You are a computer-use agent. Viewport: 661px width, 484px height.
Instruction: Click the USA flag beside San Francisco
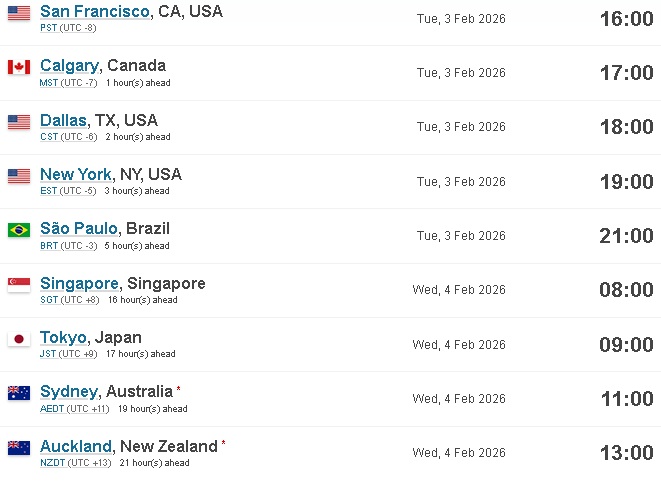point(19,13)
